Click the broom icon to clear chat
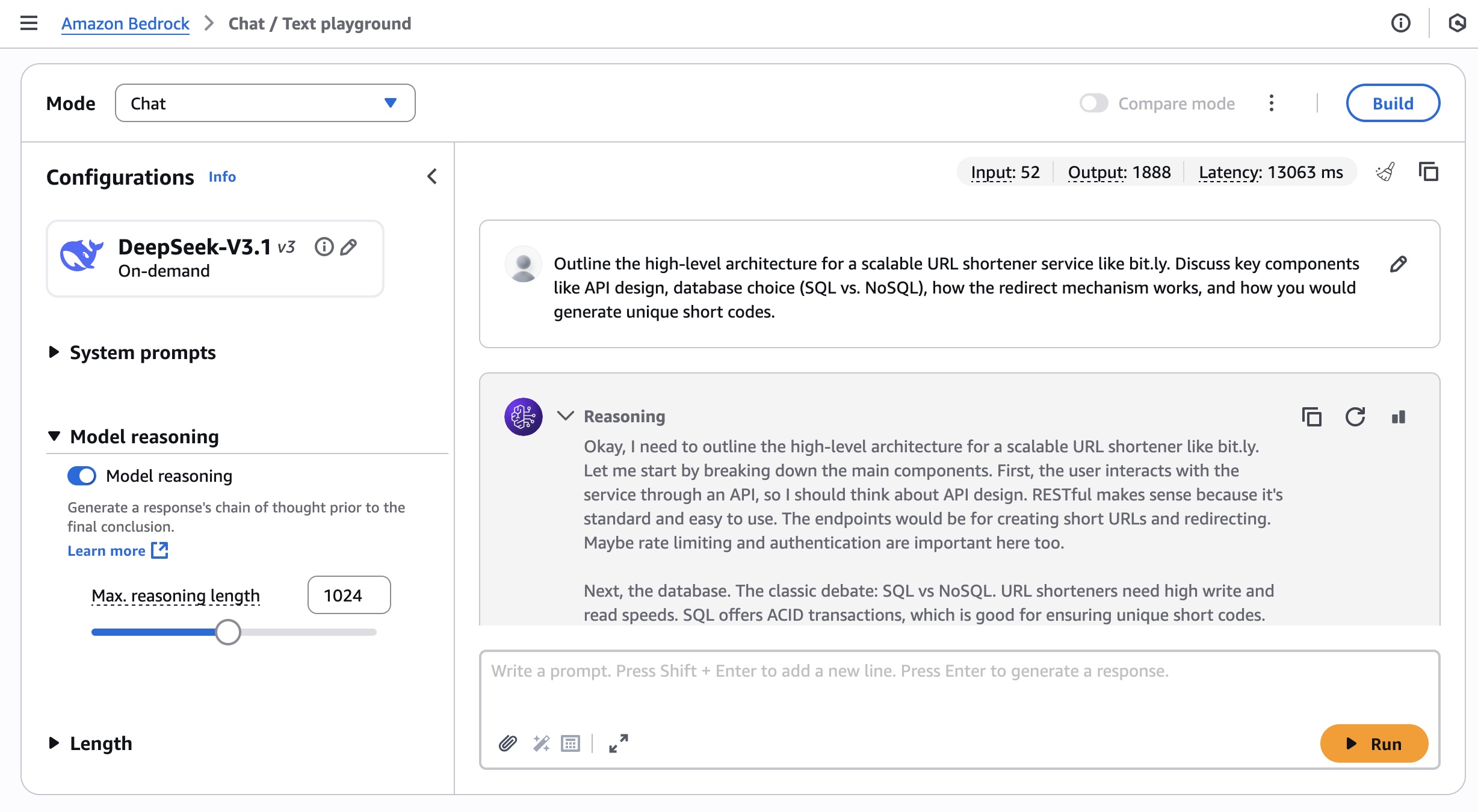Image resolution: width=1478 pixels, height=812 pixels. [x=1385, y=173]
